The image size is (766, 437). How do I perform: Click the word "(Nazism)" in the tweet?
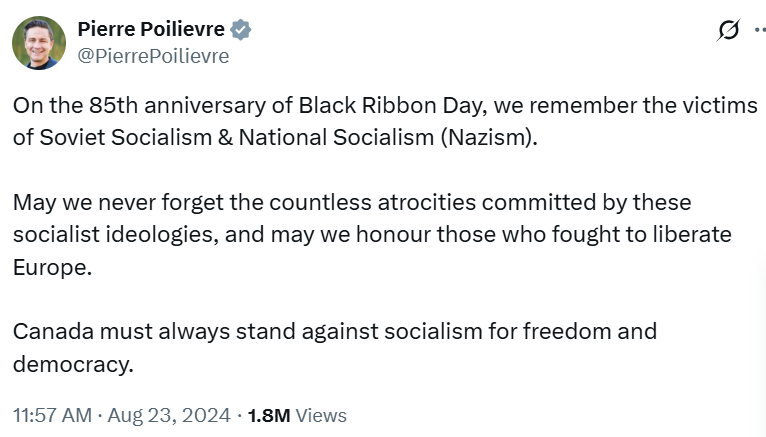tap(489, 137)
